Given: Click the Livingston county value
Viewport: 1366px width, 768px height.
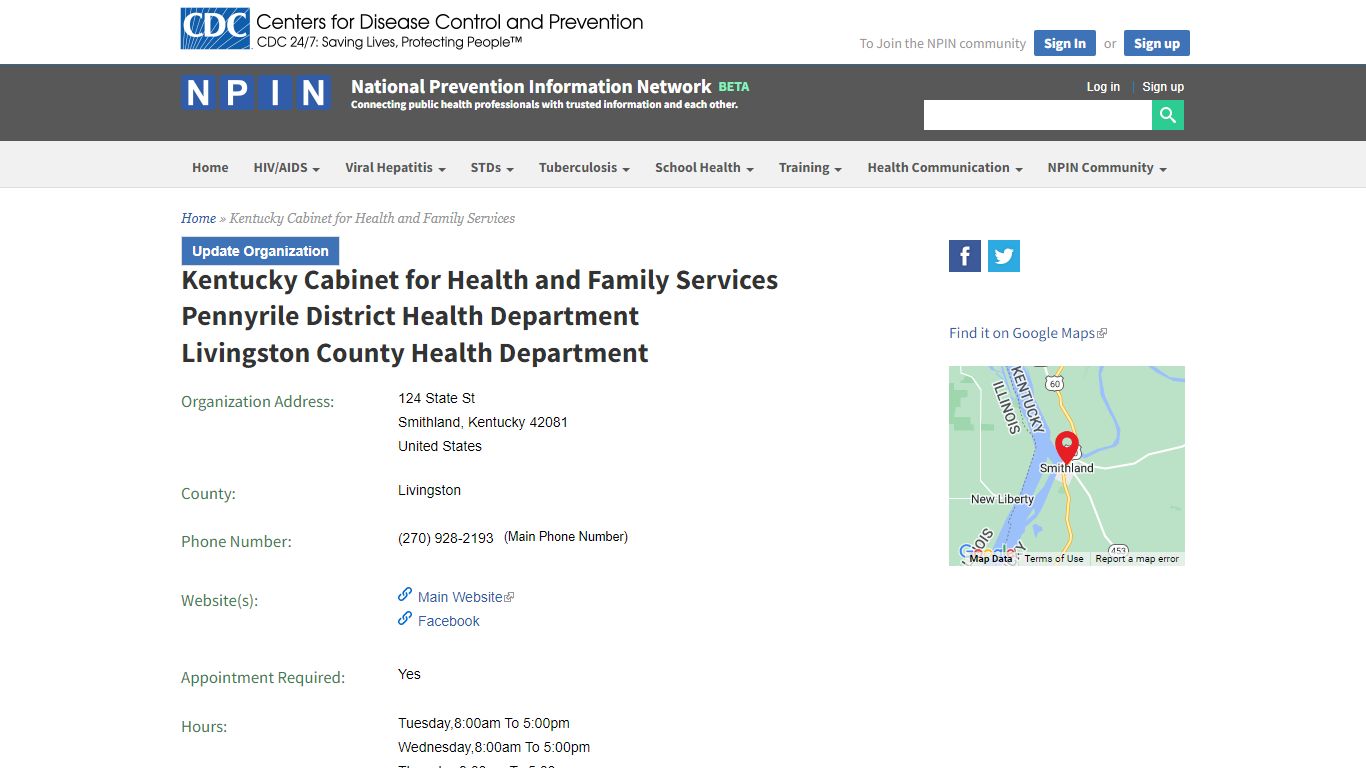Looking at the screenshot, I should (430, 490).
